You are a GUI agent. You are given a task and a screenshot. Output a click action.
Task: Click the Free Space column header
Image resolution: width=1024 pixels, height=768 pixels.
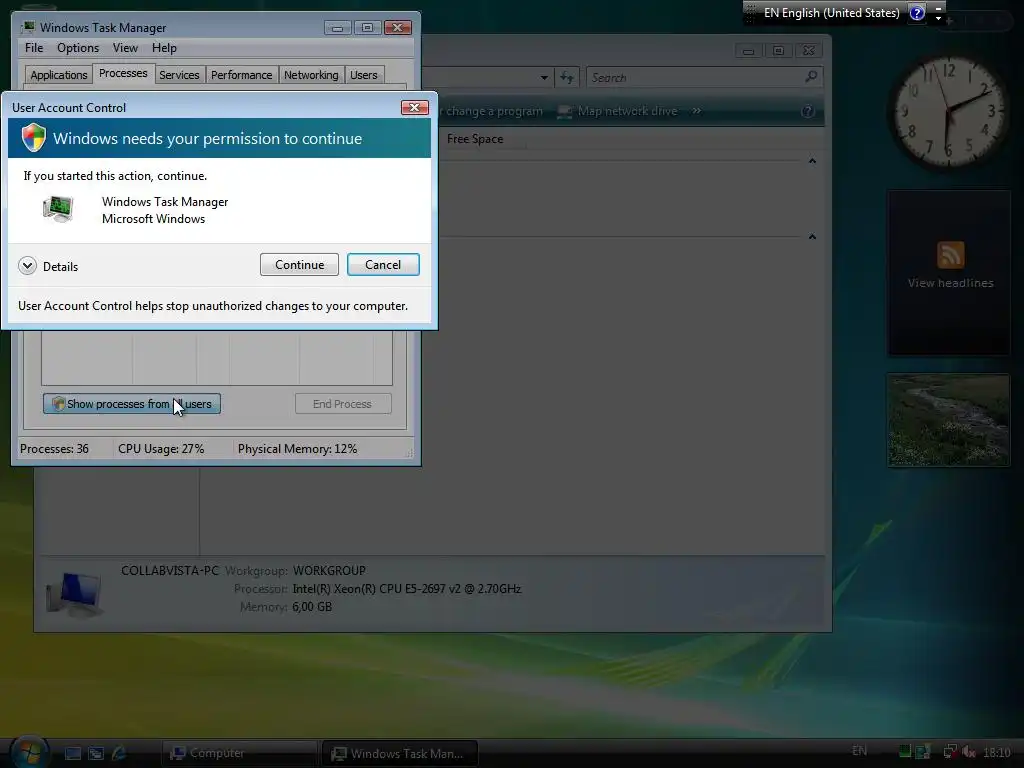(x=475, y=138)
